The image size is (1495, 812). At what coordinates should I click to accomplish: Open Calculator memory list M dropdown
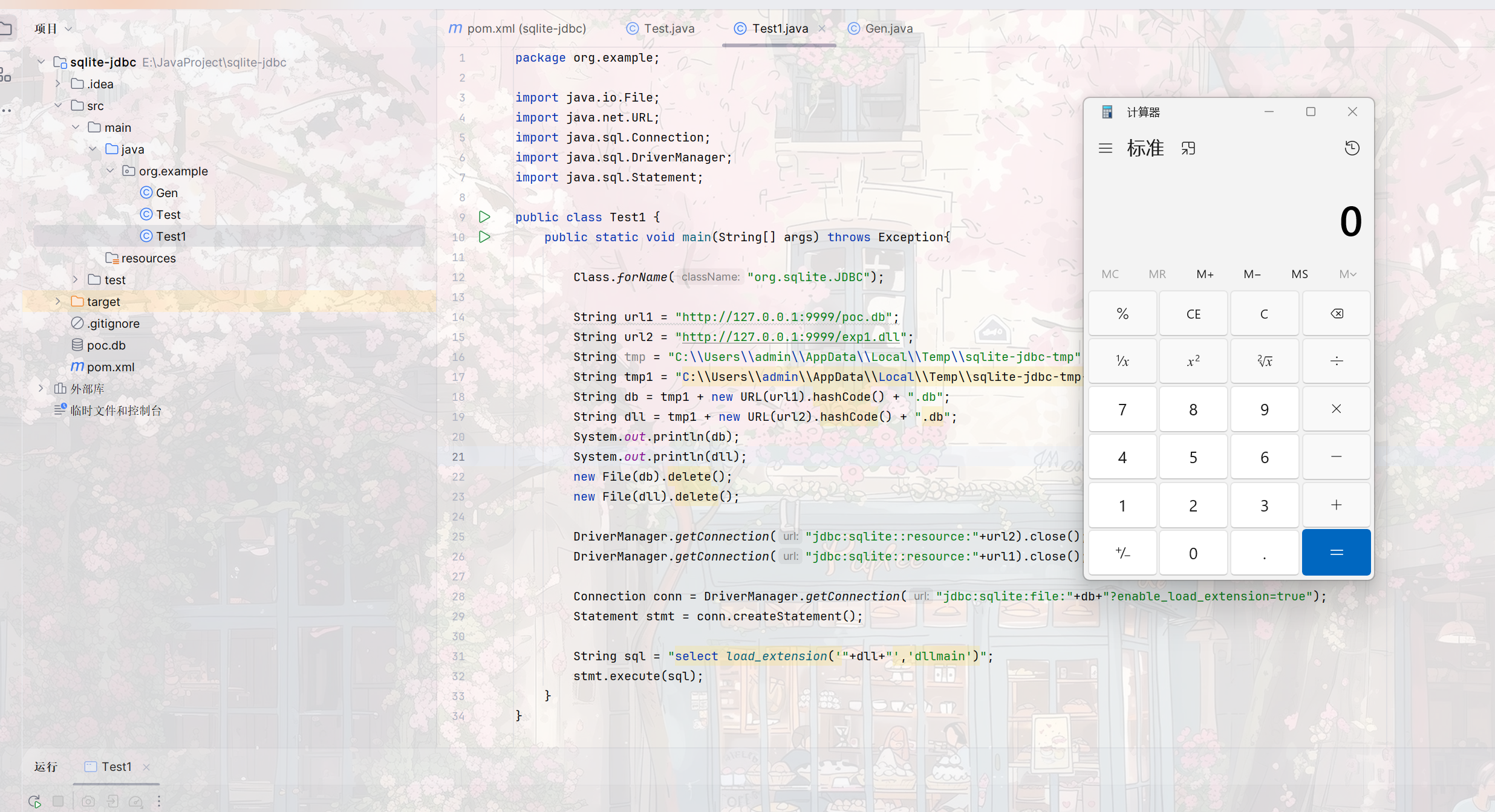tap(1348, 274)
